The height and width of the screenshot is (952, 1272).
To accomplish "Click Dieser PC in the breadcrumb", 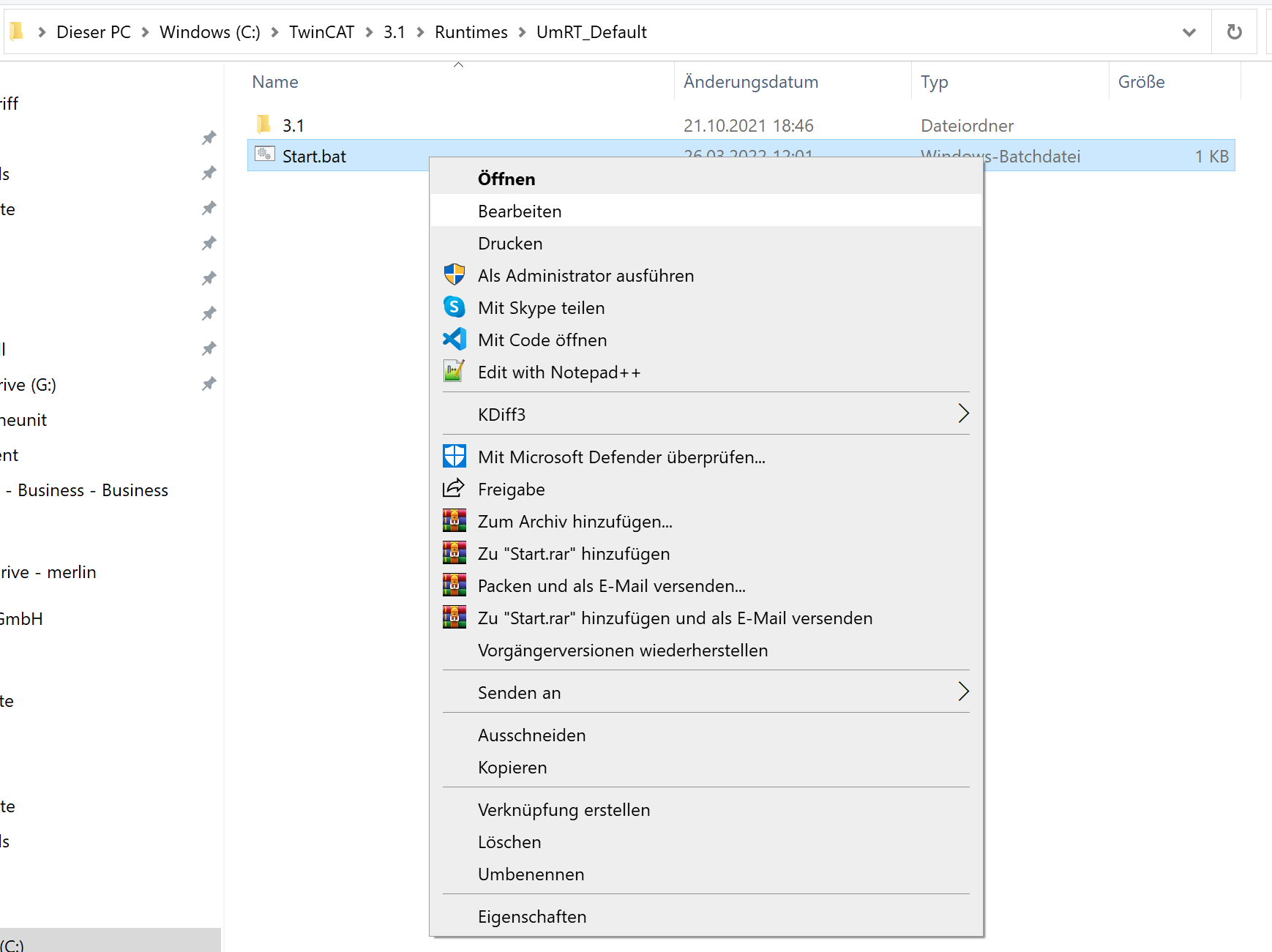I will [94, 32].
